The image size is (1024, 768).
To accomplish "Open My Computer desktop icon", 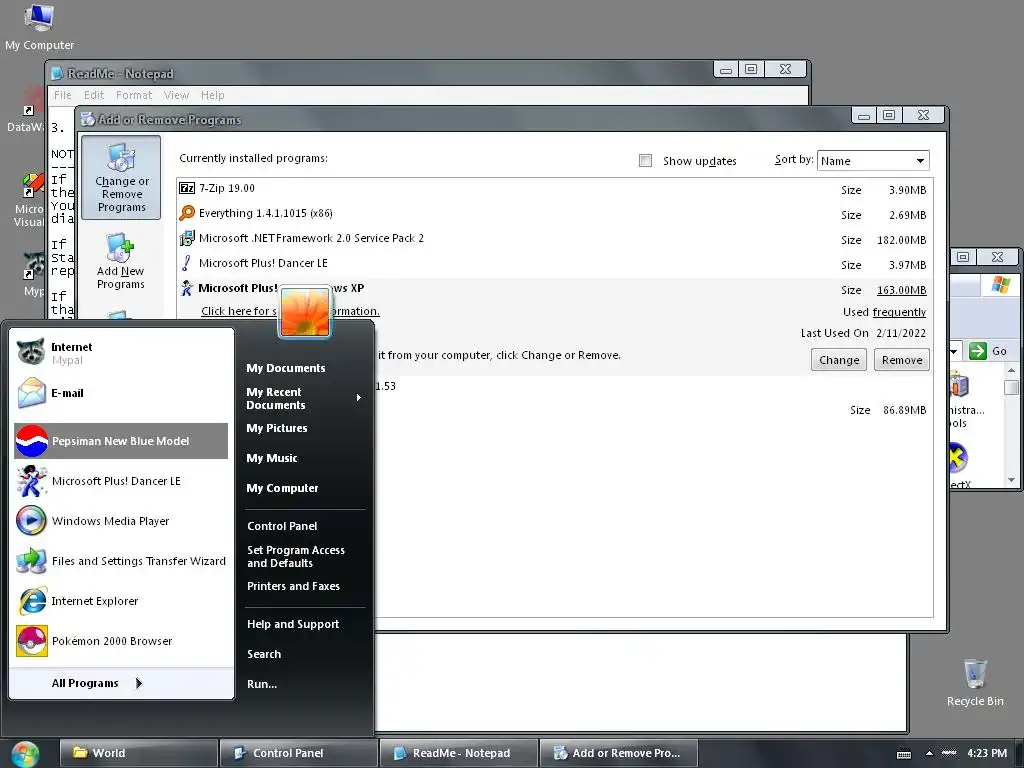I will pos(39,18).
